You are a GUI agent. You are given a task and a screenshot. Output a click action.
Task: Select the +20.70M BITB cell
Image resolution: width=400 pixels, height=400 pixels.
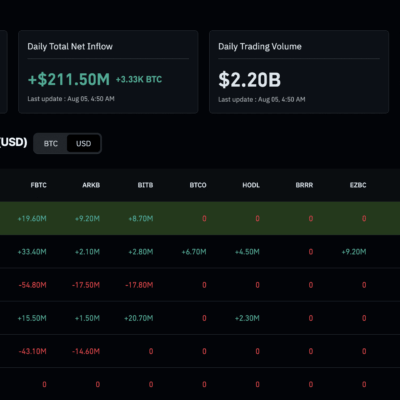click(139, 318)
